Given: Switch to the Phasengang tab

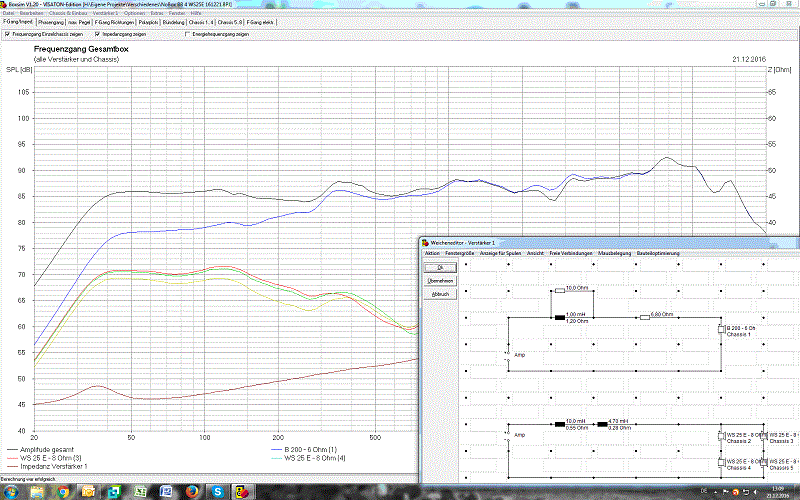Looking at the screenshot, I should click(49, 20).
